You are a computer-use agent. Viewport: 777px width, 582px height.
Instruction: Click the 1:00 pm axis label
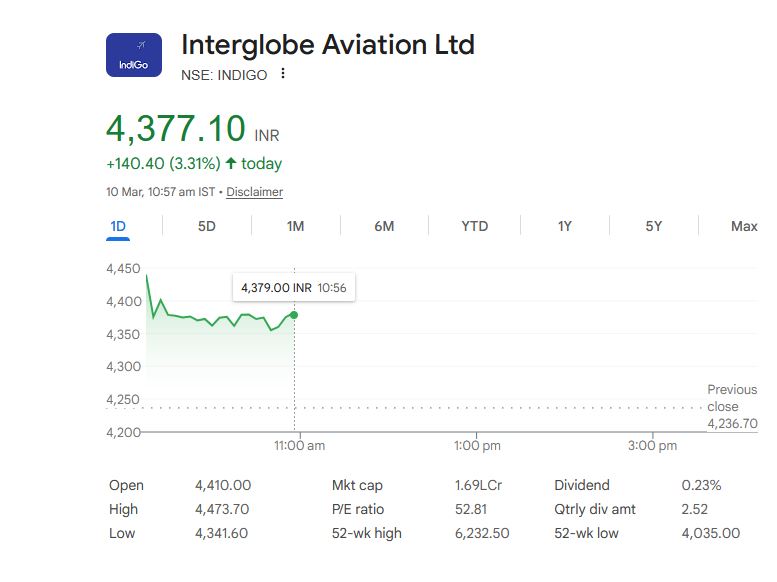click(477, 446)
